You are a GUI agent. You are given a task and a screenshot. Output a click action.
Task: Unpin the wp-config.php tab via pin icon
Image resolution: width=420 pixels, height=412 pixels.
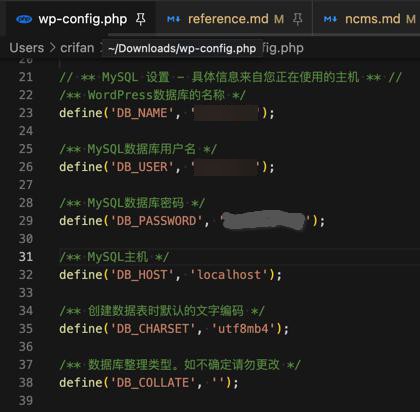click(141, 19)
